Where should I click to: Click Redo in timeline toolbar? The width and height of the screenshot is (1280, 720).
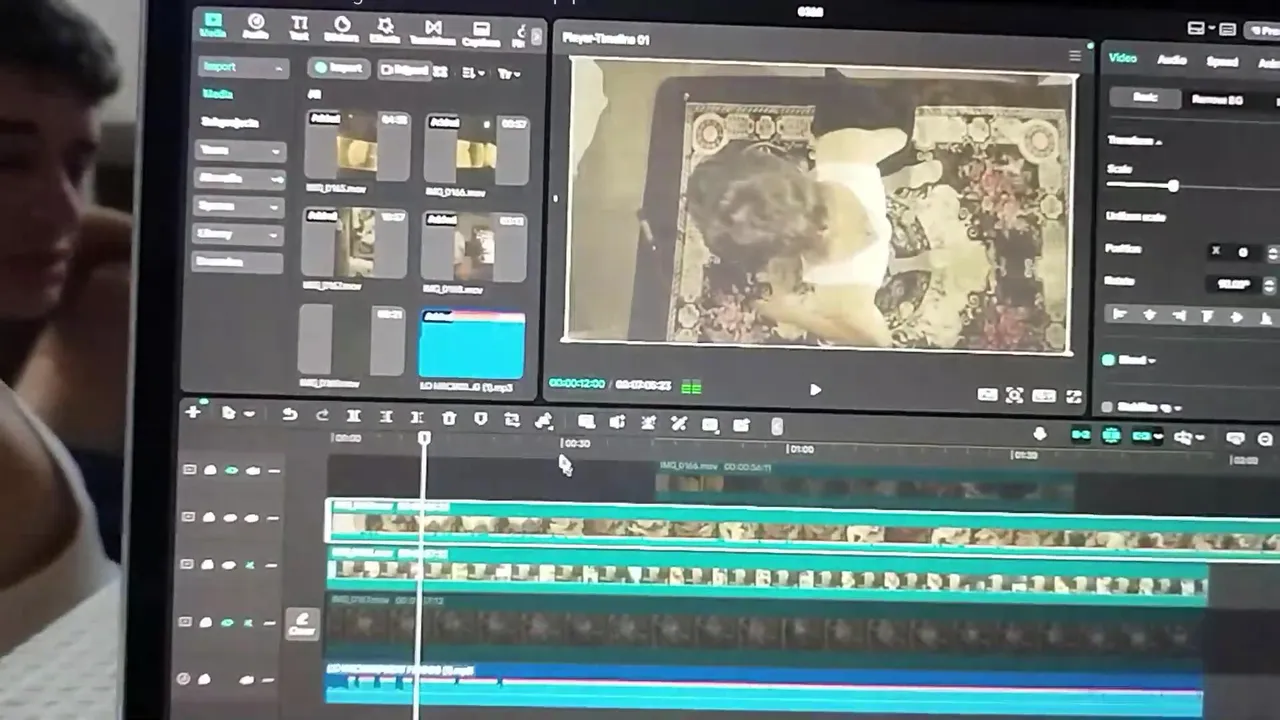coord(322,416)
